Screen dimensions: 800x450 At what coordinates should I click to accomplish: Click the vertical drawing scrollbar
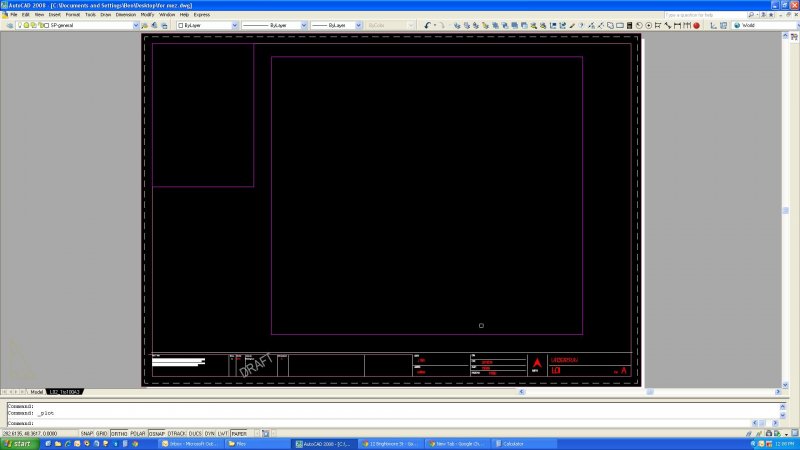point(785,210)
